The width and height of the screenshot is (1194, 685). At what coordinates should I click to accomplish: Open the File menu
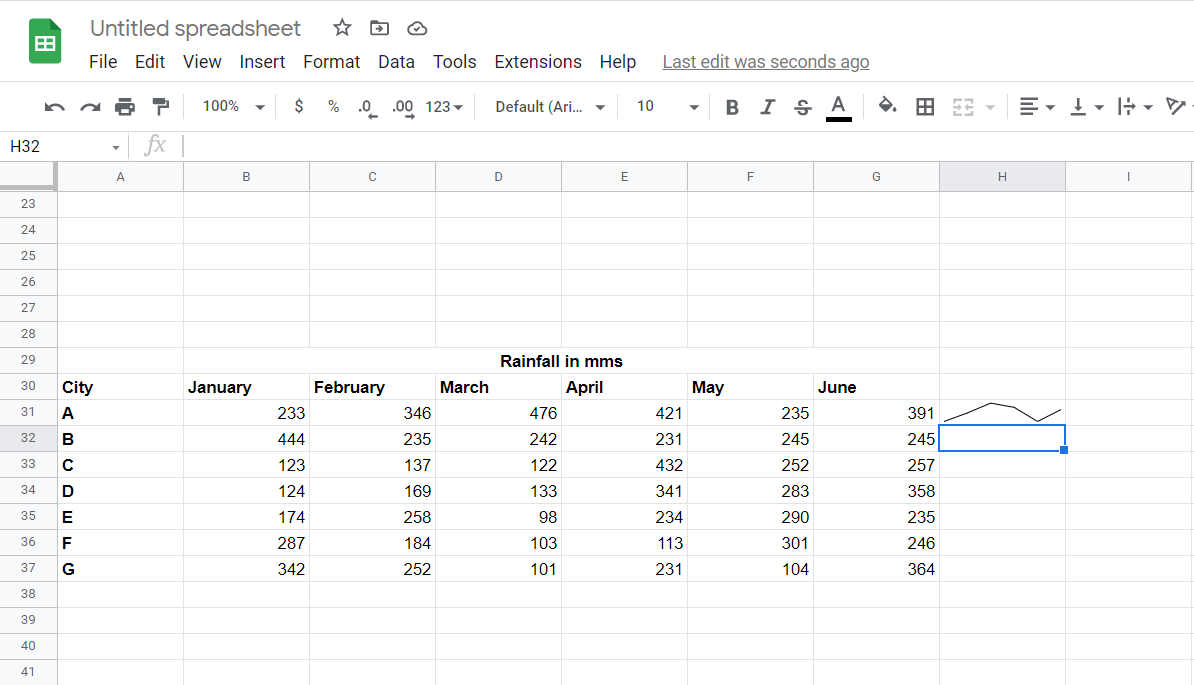tap(103, 62)
